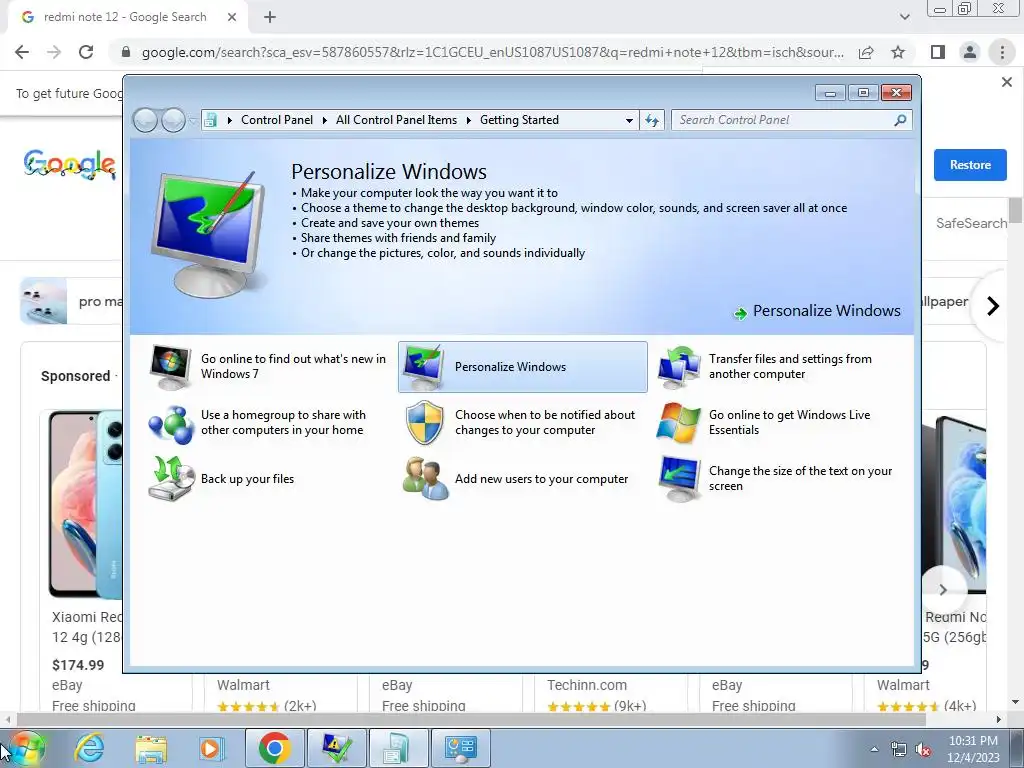Refresh the Control Panel view

click(652, 120)
